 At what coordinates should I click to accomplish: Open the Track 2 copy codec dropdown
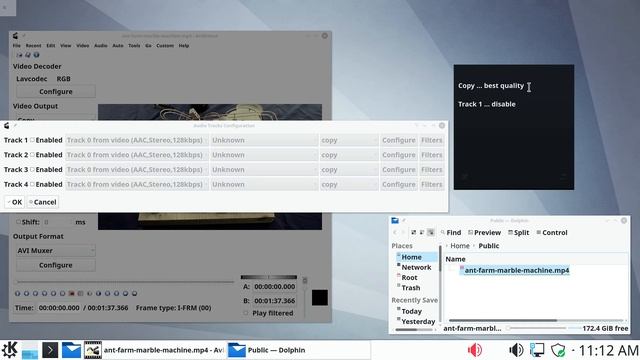[x=349, y=155]
